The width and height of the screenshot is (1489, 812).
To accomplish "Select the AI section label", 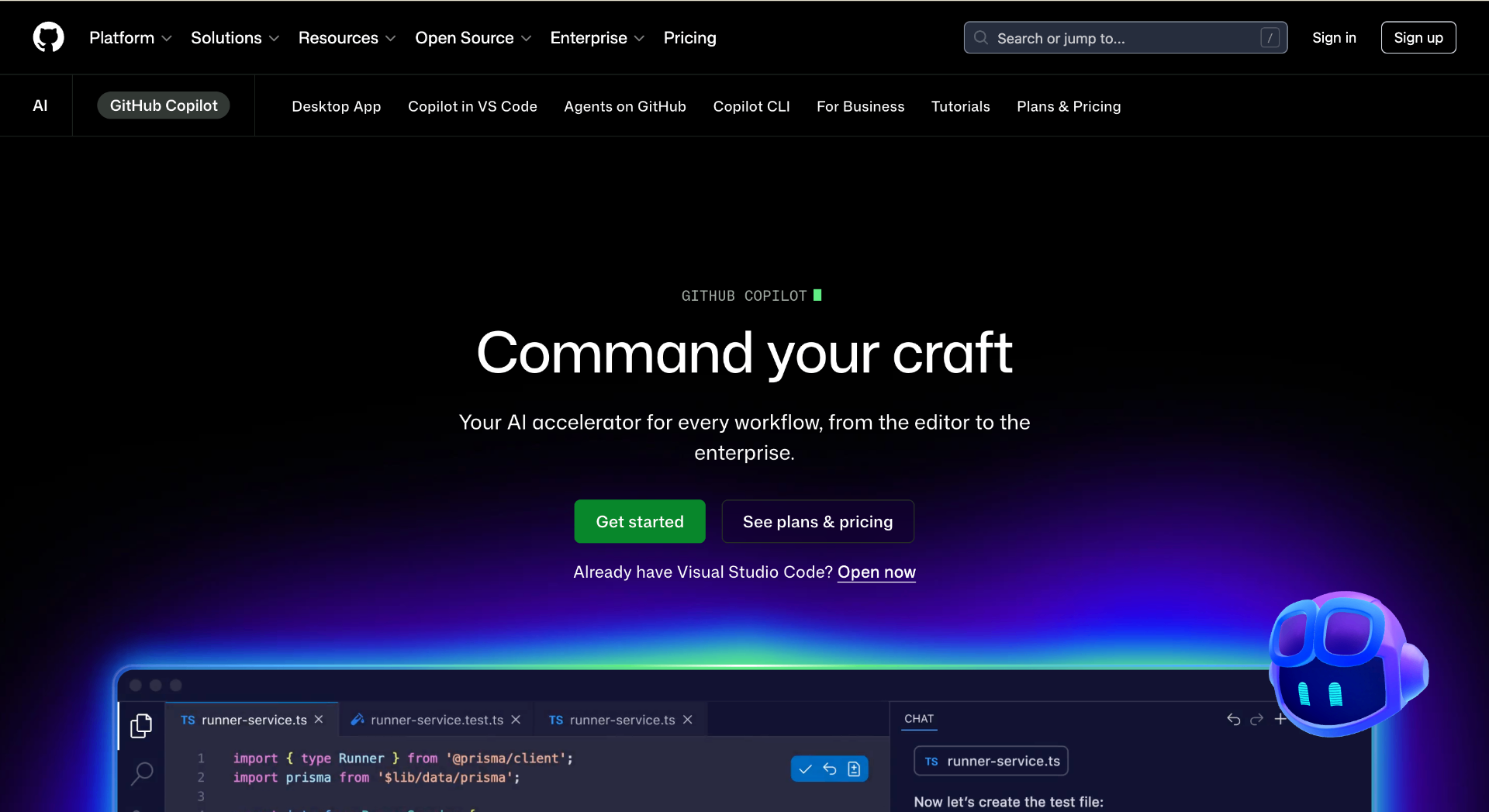I will point(40,105).
